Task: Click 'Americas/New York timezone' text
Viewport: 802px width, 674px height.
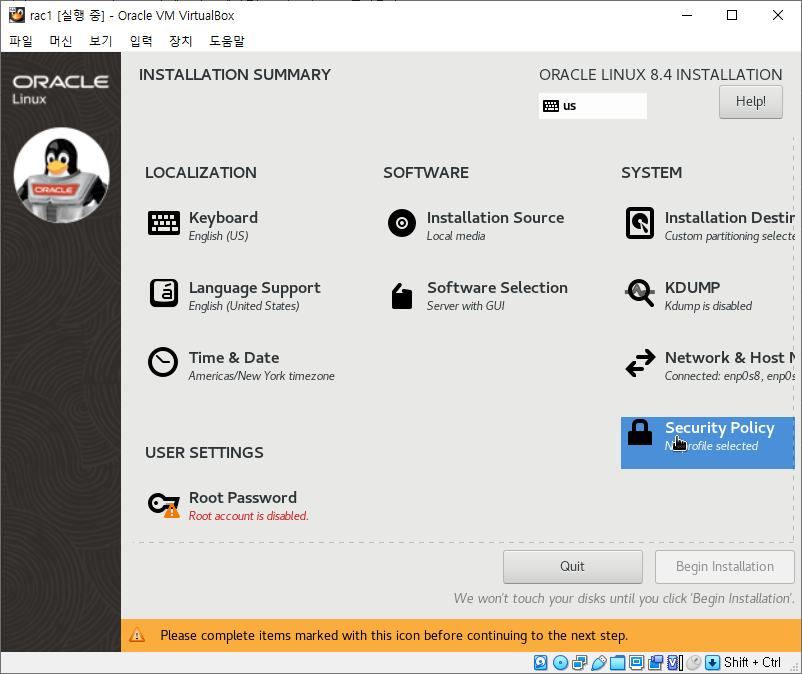Action: point(261,376)
